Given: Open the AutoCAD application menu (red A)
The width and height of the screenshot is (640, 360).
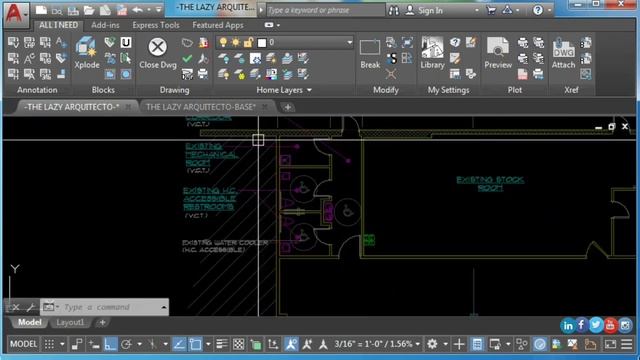Looking at the screenshot, I should (15, 14).
